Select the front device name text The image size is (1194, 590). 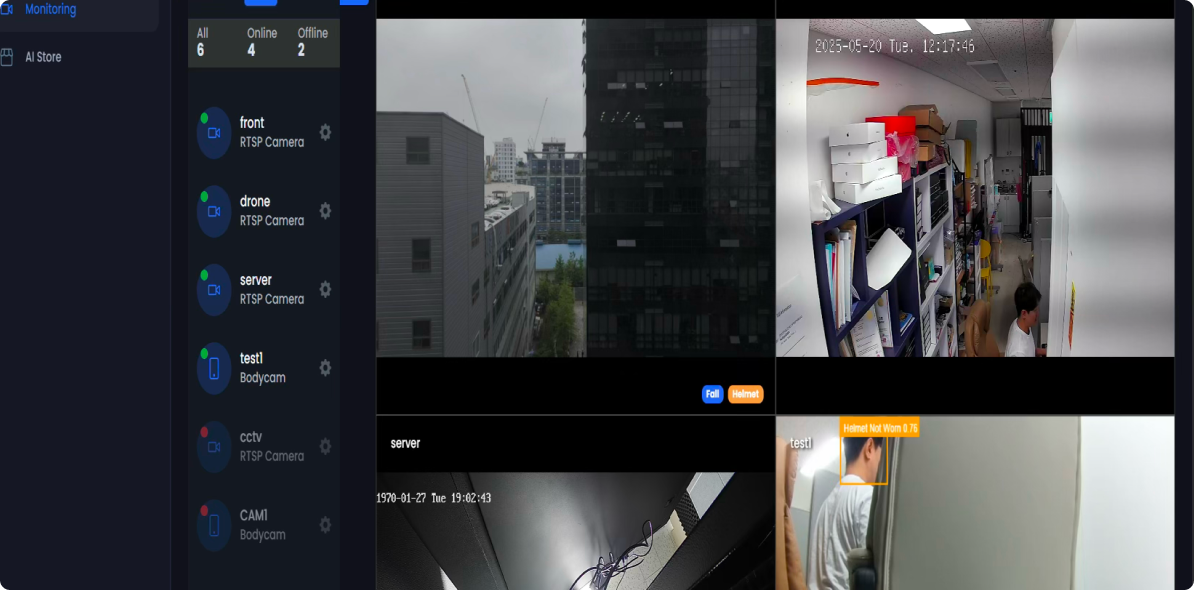pos(252,123)
